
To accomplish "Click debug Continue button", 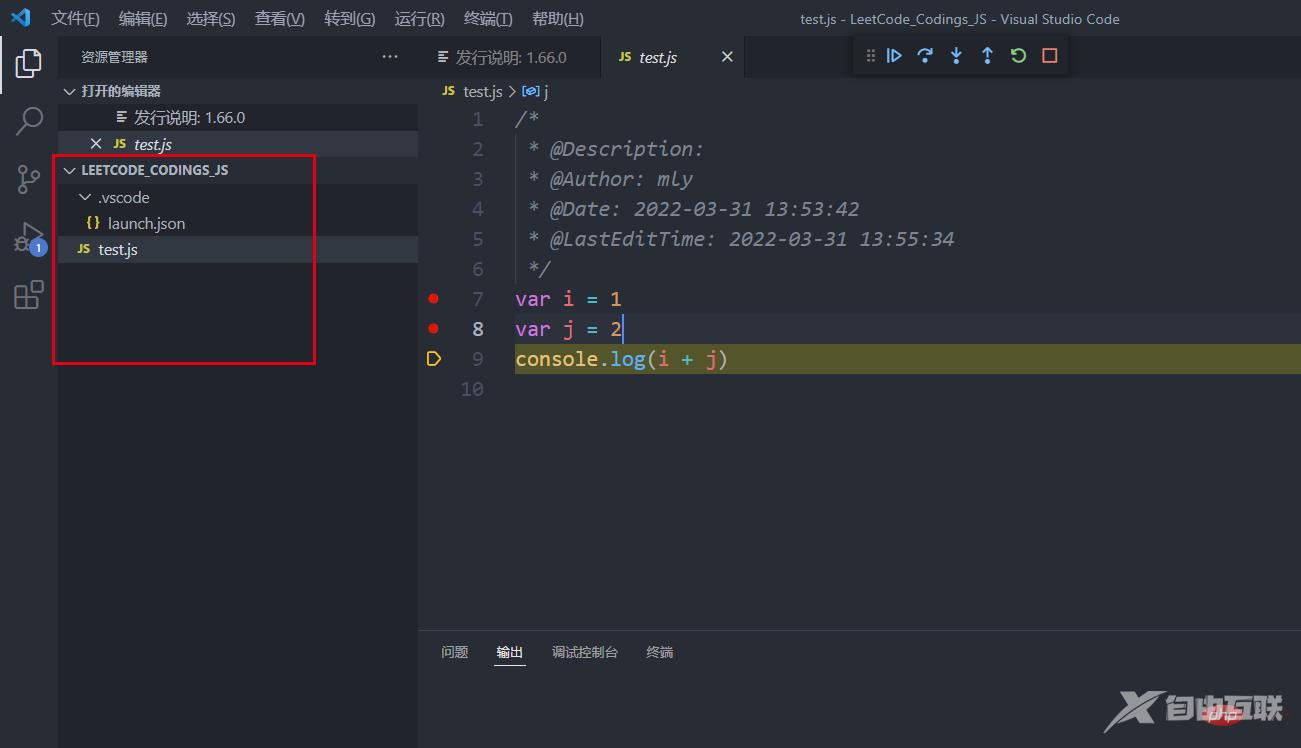I will tap(894, 56).
